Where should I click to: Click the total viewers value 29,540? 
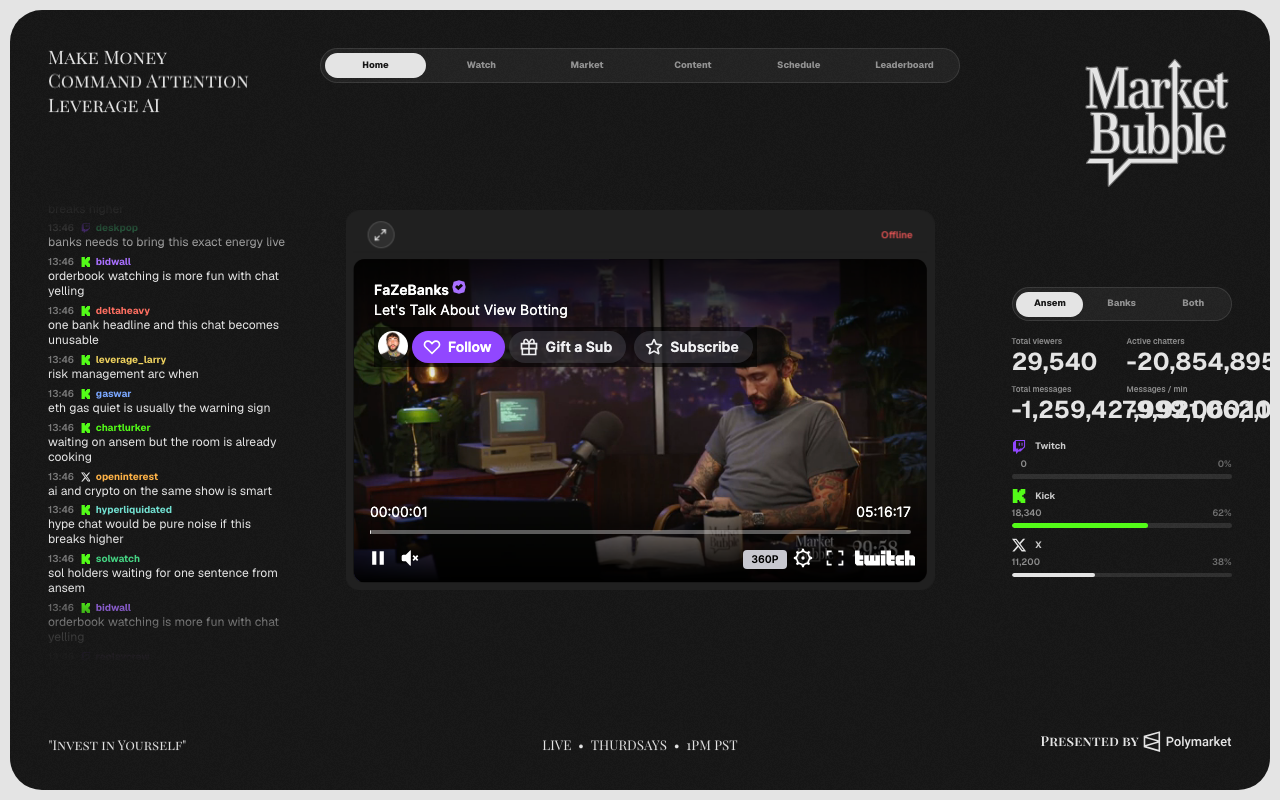click(1054, 362)
